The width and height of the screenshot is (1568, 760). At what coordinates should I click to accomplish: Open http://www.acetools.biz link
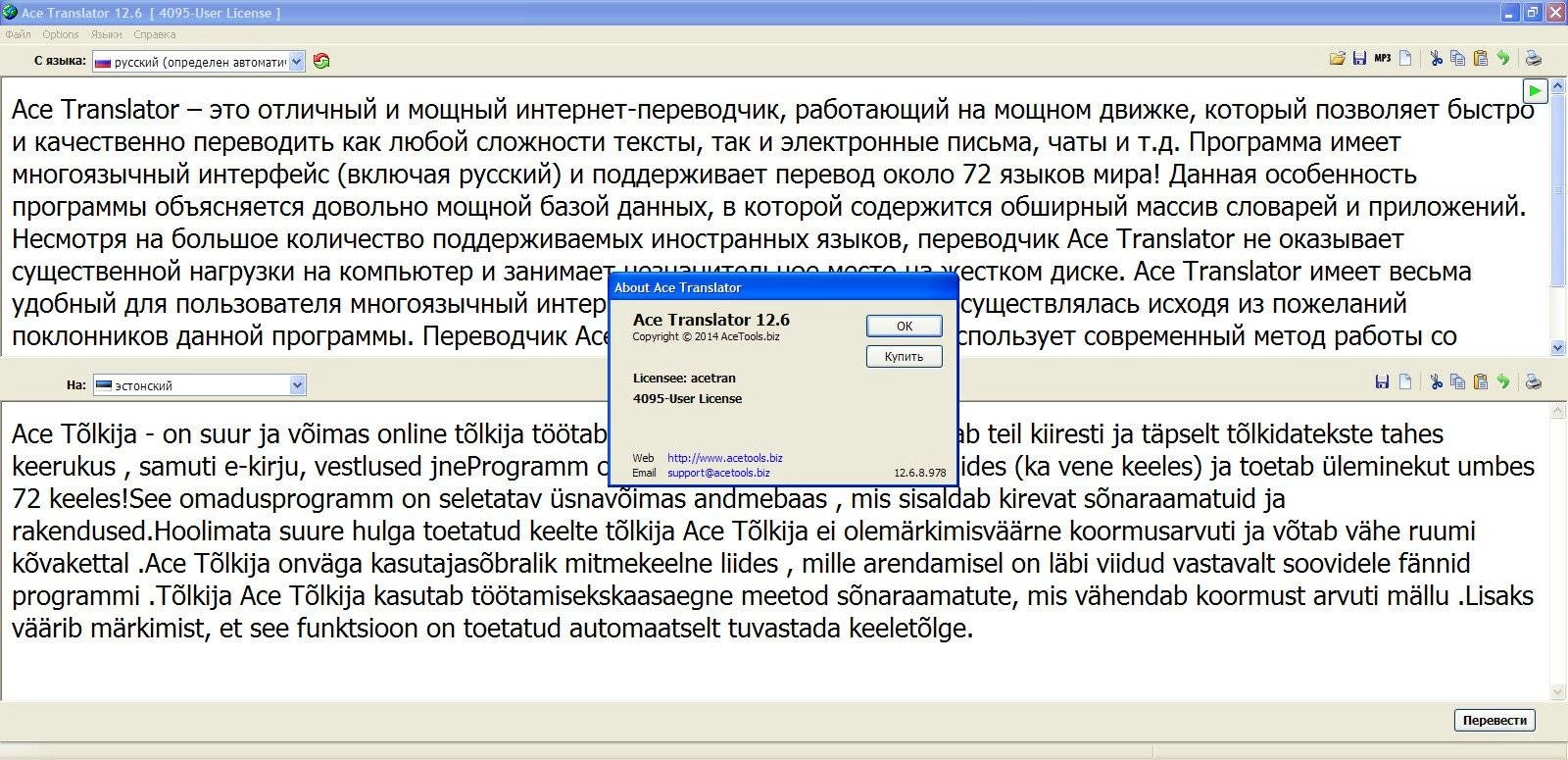(724, 458)
